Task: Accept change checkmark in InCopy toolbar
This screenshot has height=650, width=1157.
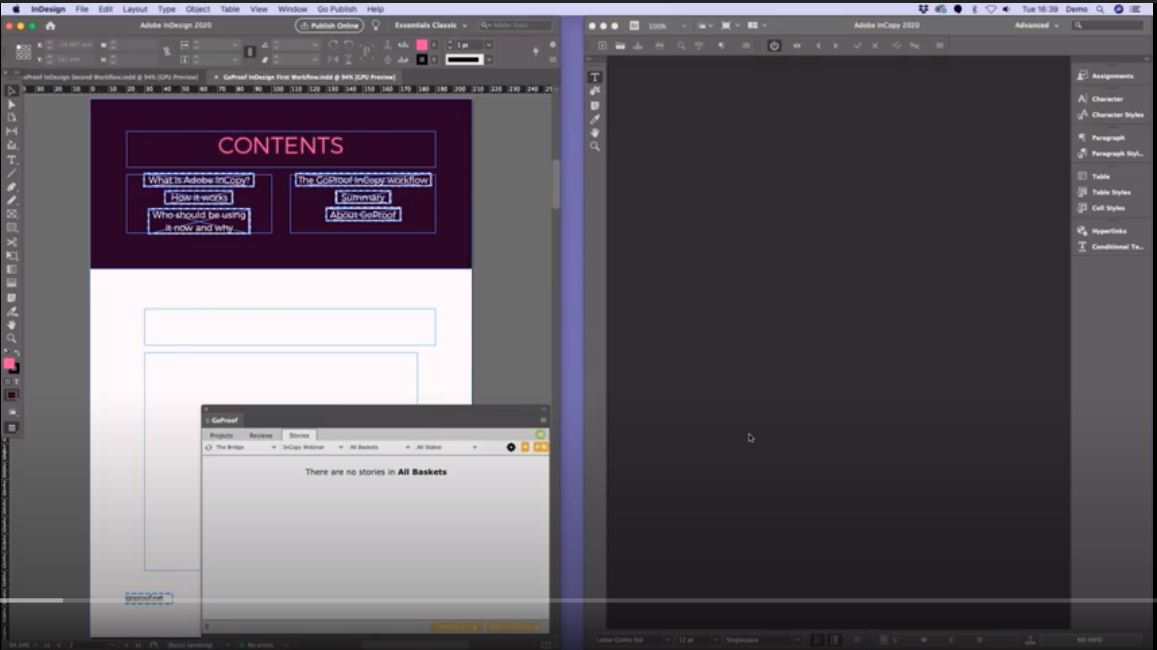Action: 857,46
